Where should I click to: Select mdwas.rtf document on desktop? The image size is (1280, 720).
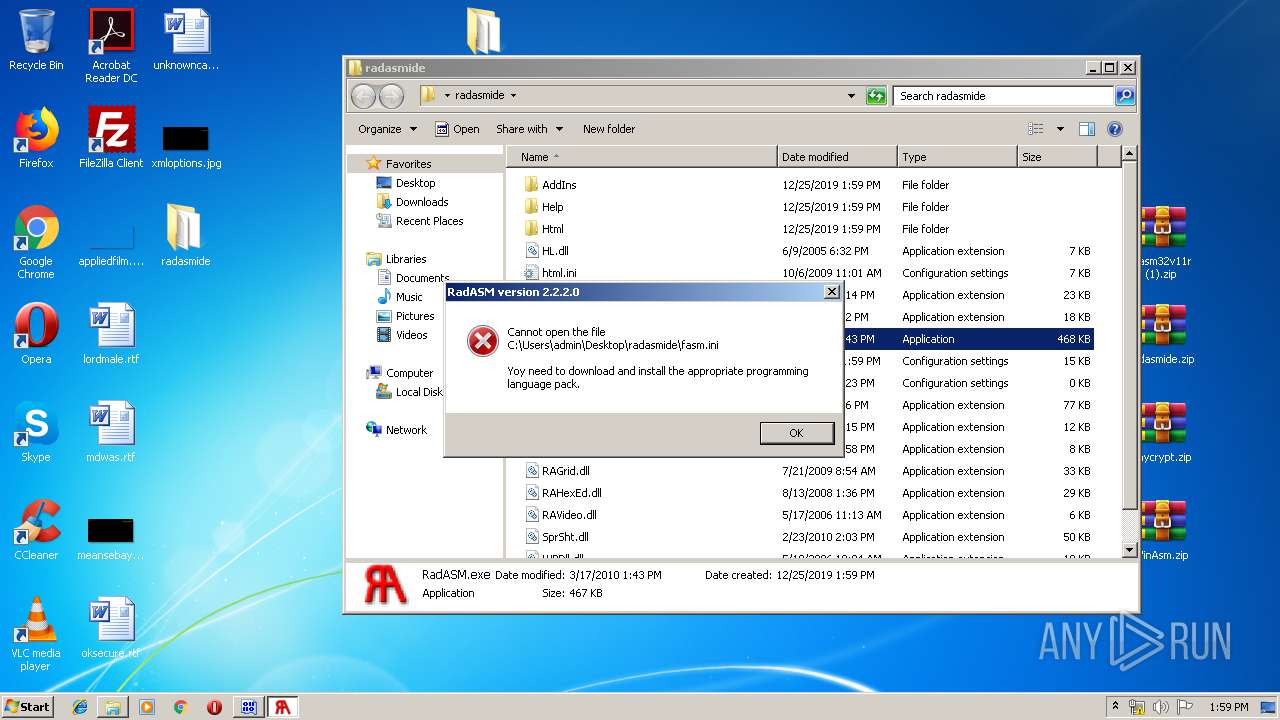[x=111, y=432]
